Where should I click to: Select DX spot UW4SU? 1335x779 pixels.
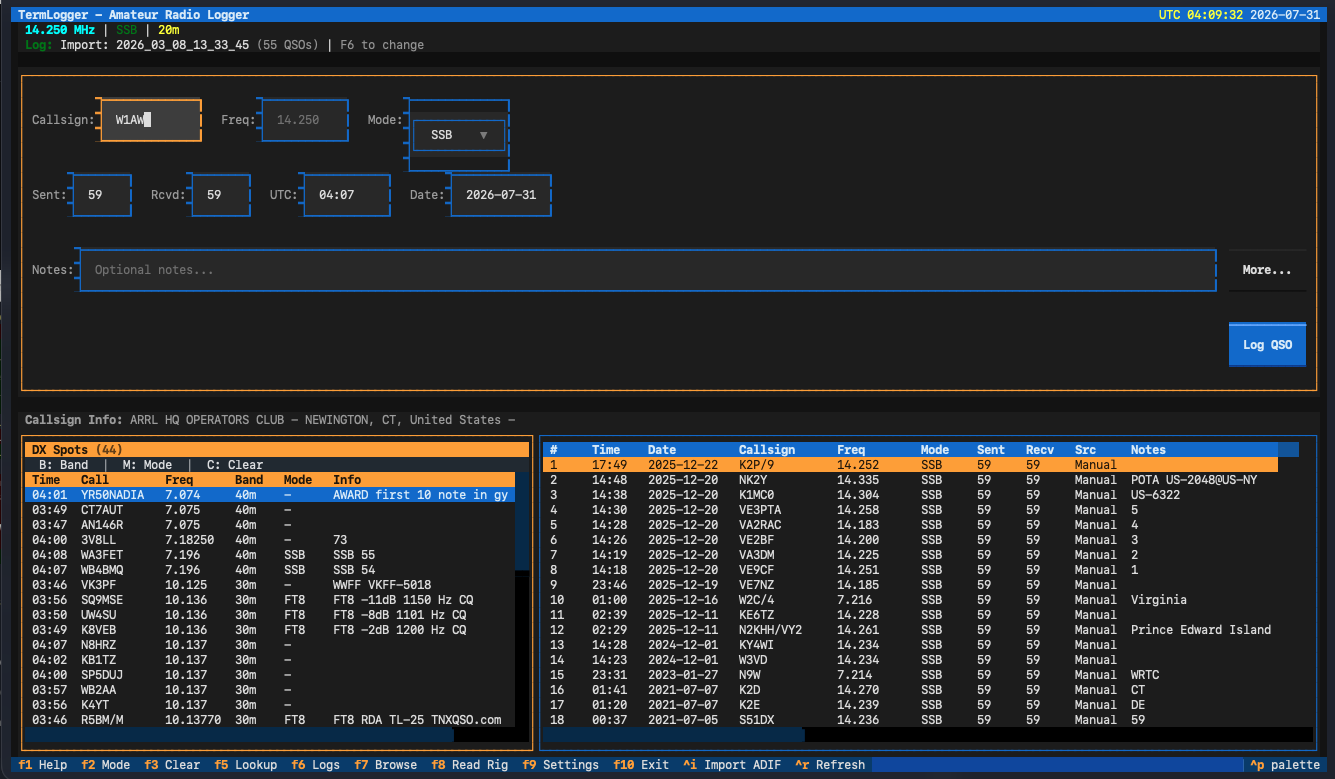point(270,615)
